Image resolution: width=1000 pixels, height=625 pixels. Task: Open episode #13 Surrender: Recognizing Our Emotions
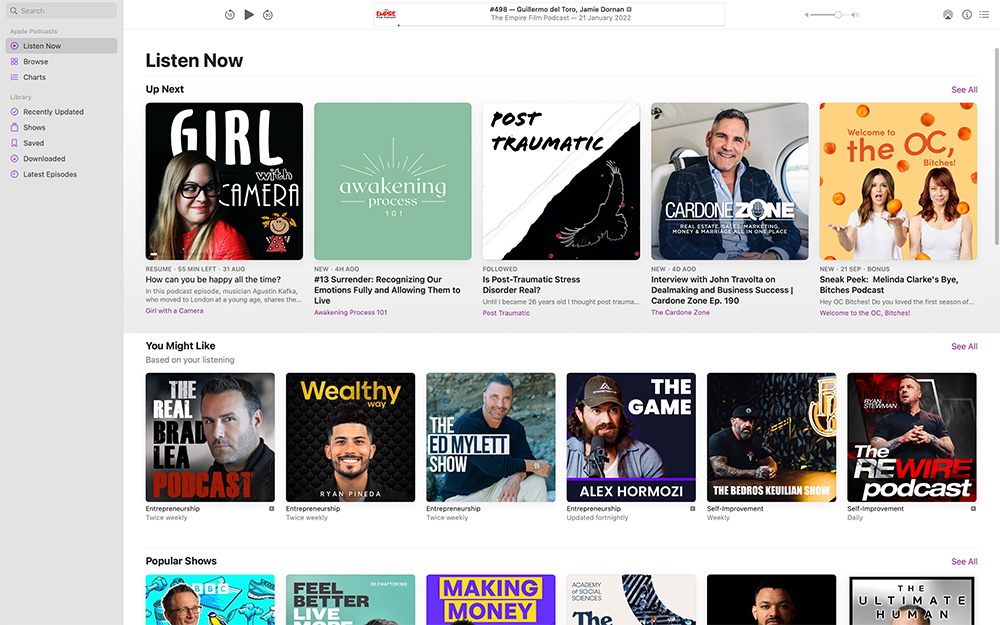(x=387, y=290)
